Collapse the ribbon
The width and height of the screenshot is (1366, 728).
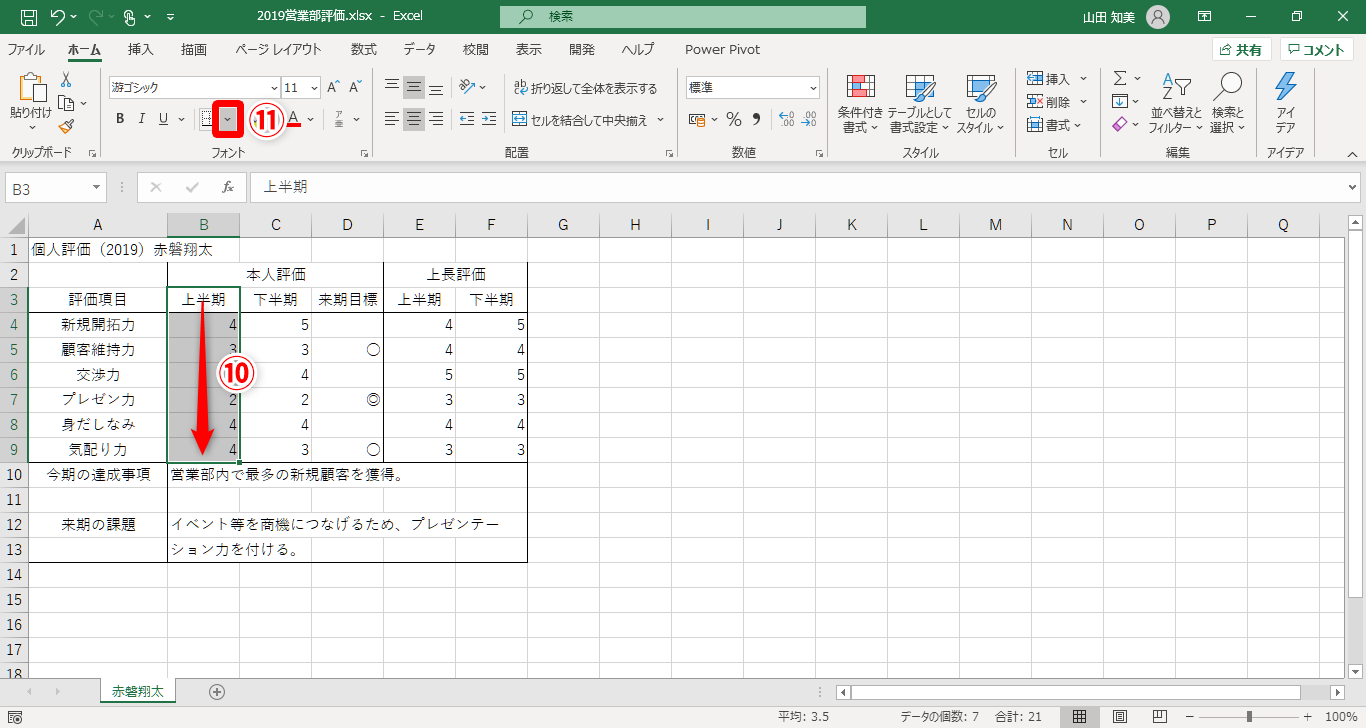(1351, 153)
